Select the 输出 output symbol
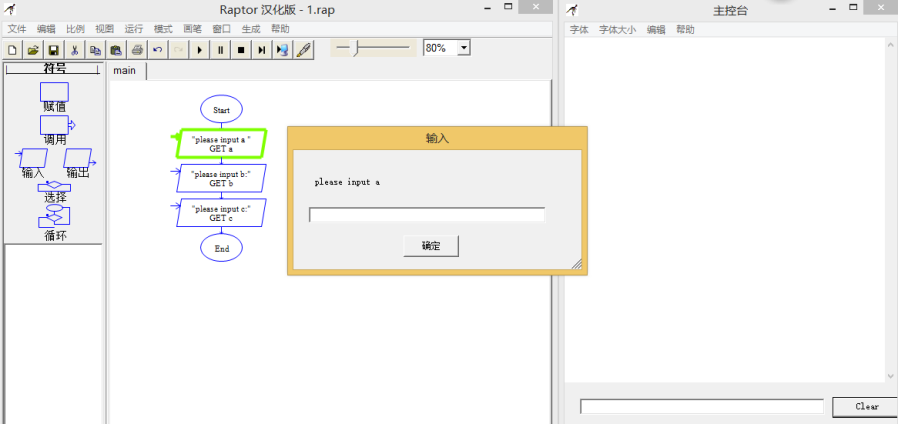 78,164
